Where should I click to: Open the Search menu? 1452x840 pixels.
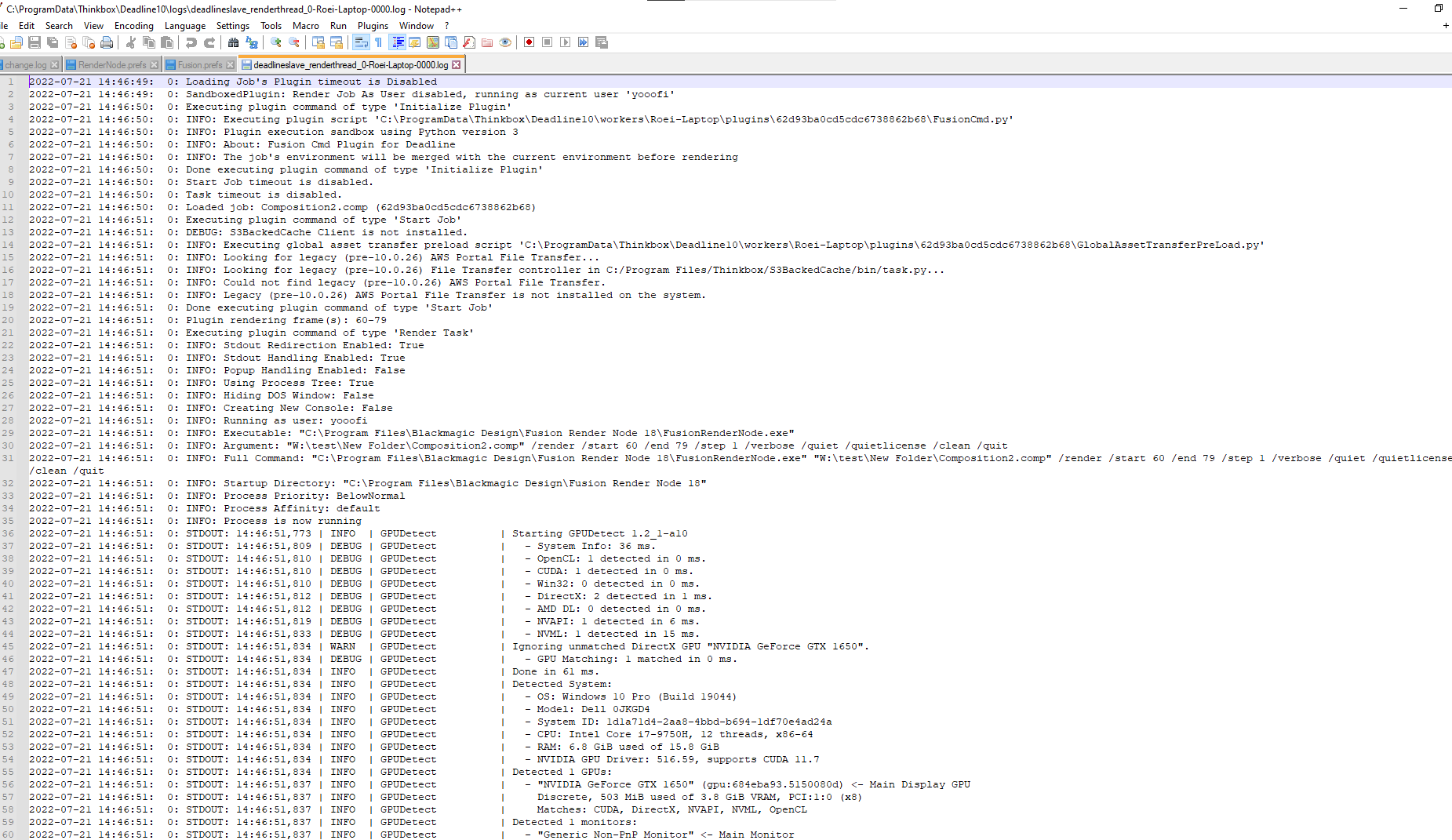pyautogui.click(x=59, y=26)
